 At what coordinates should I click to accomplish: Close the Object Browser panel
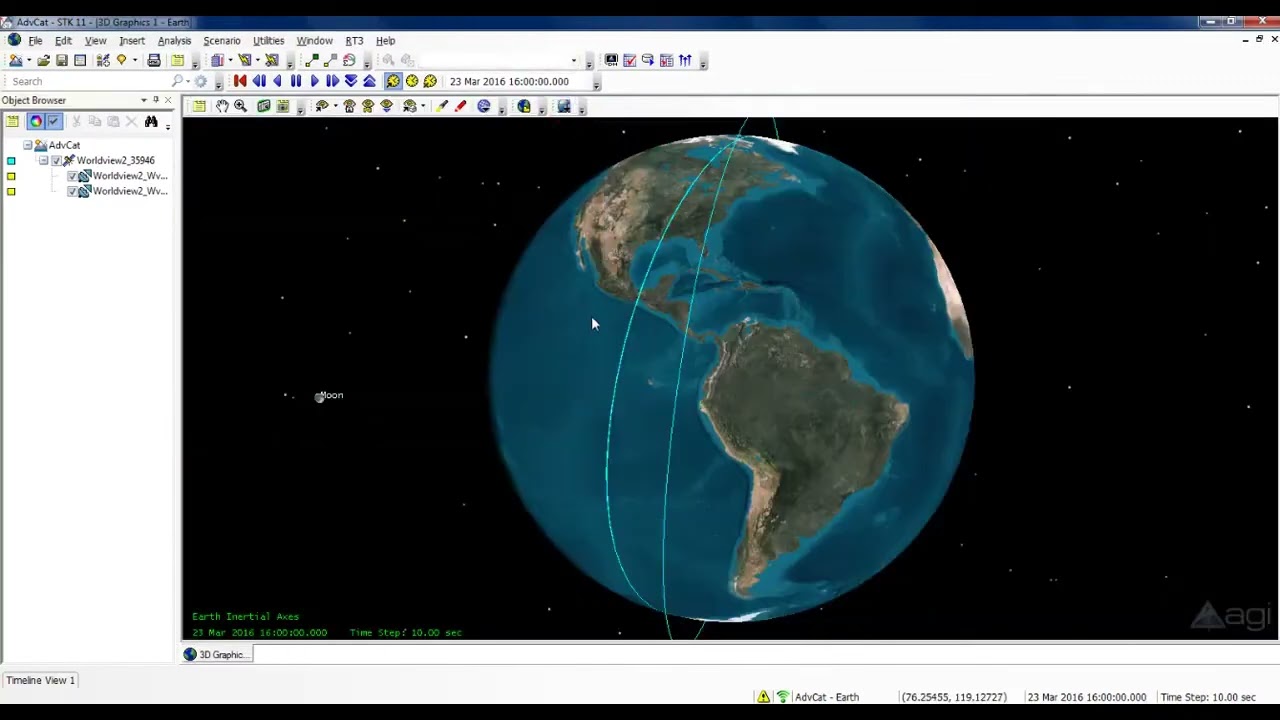(167, 100)
